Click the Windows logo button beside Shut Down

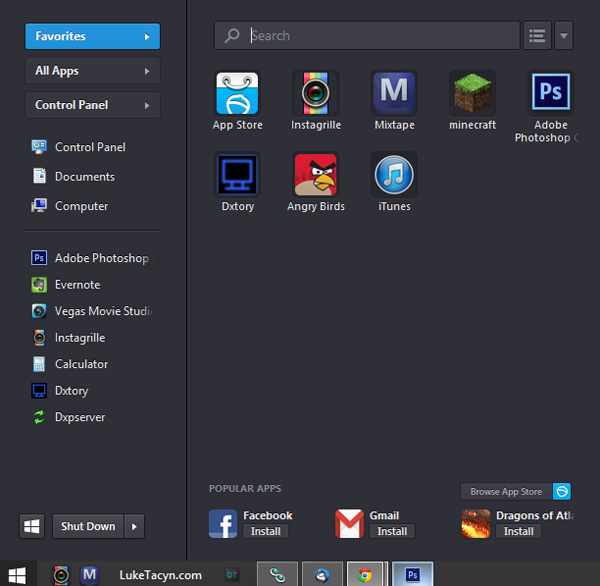pyautogui.click(x=32, y=526)
